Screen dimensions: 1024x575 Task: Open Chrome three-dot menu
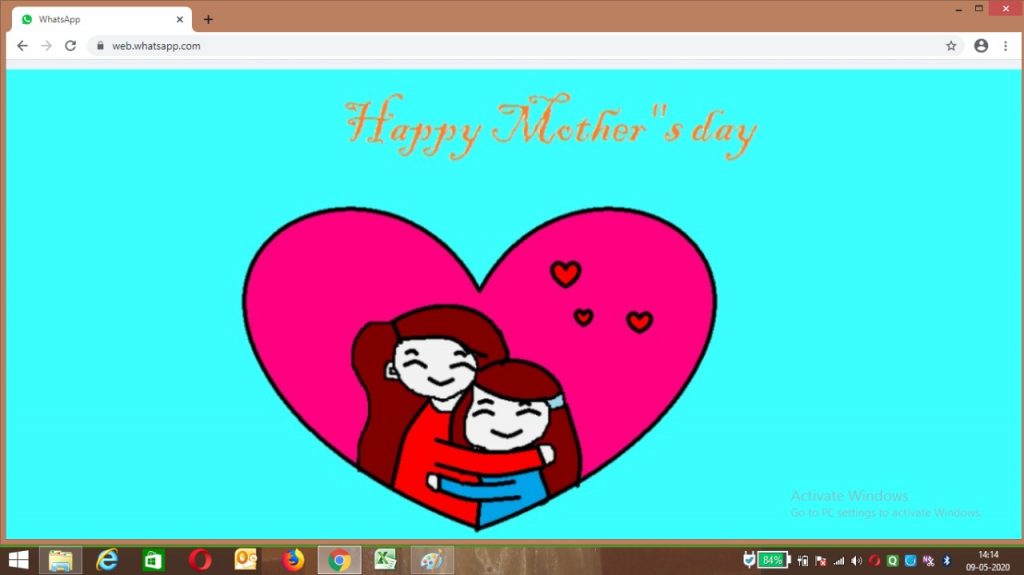[1006, 46]
